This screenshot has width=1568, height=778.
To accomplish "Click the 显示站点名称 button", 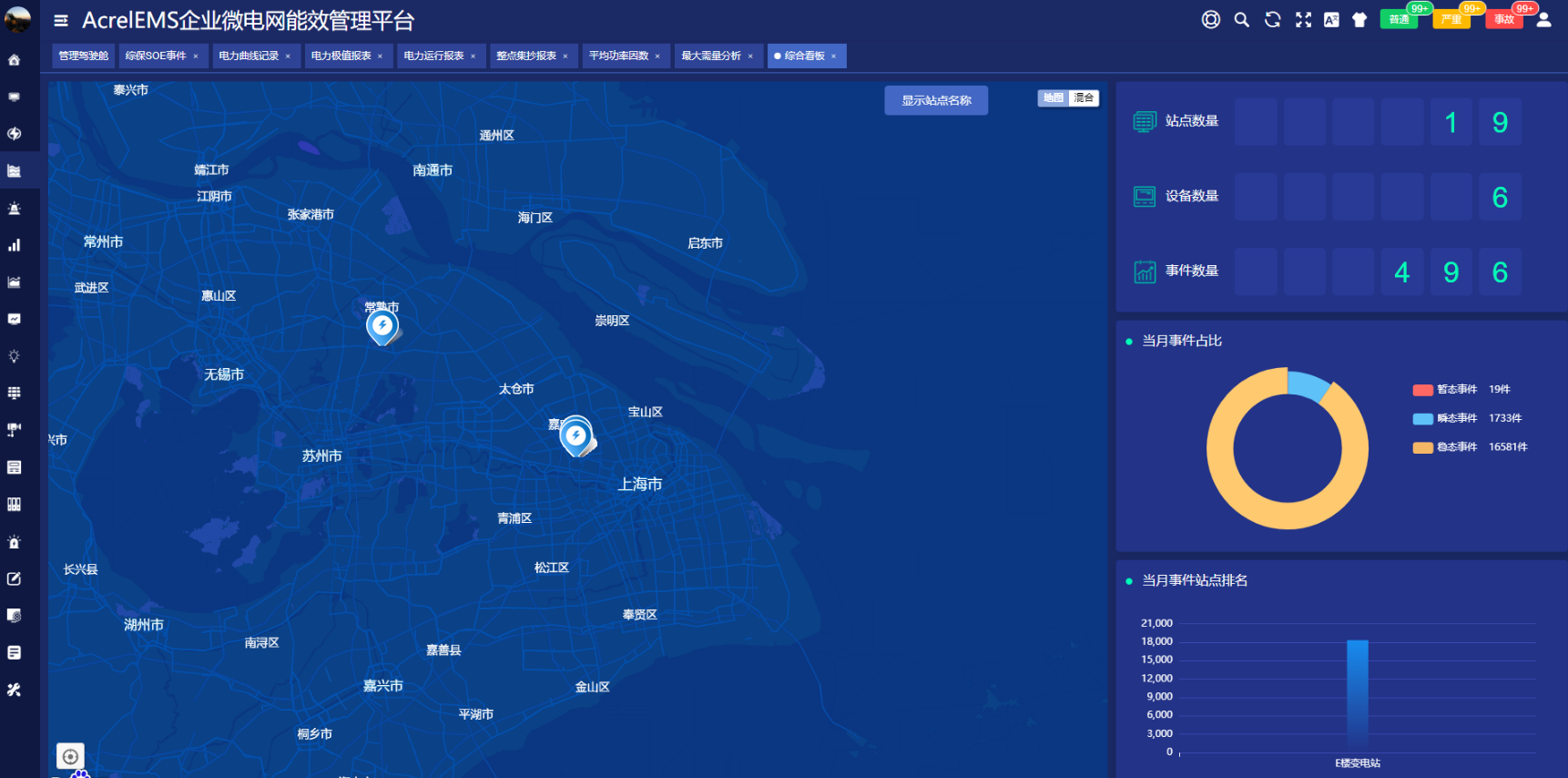I will [936, 100].
